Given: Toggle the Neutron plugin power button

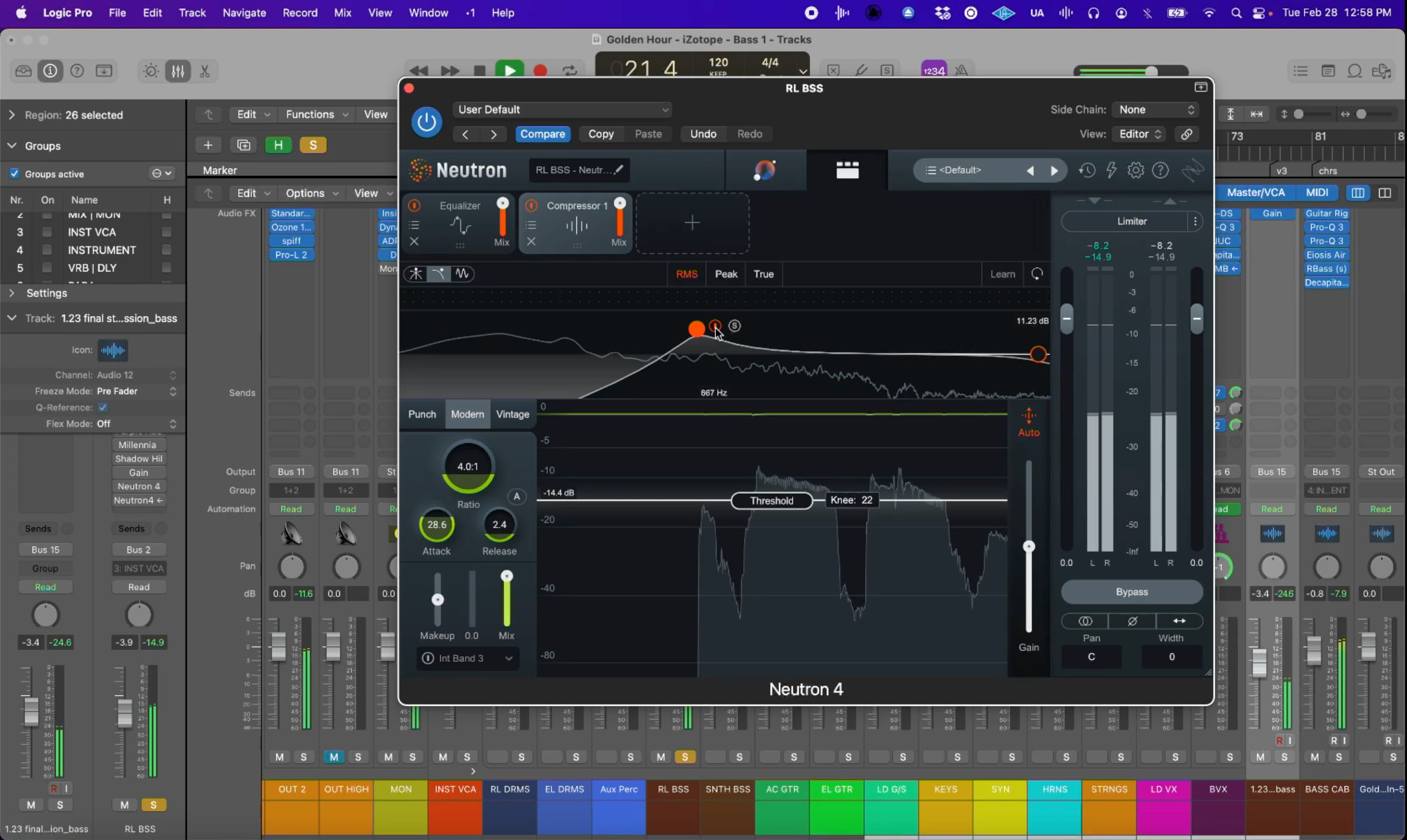Looking at the screenshot, I should tap(426, 122).
